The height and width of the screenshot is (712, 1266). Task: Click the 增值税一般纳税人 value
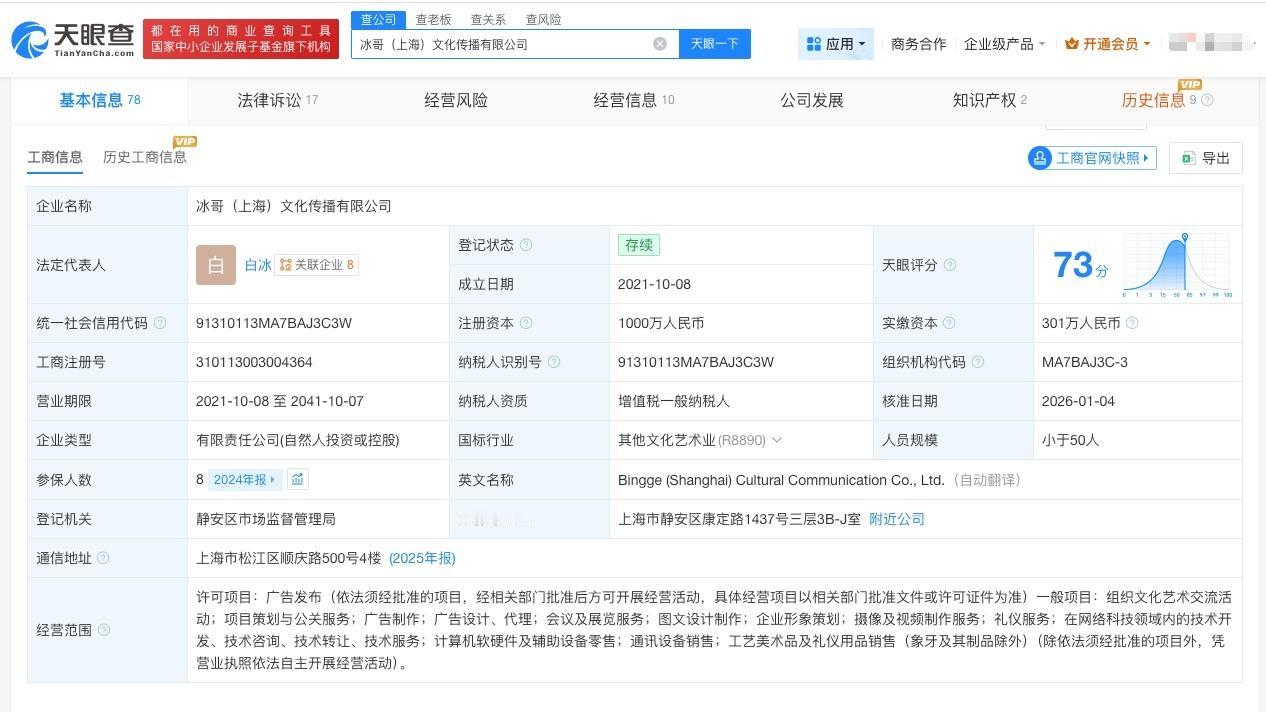tap(674, 401)
